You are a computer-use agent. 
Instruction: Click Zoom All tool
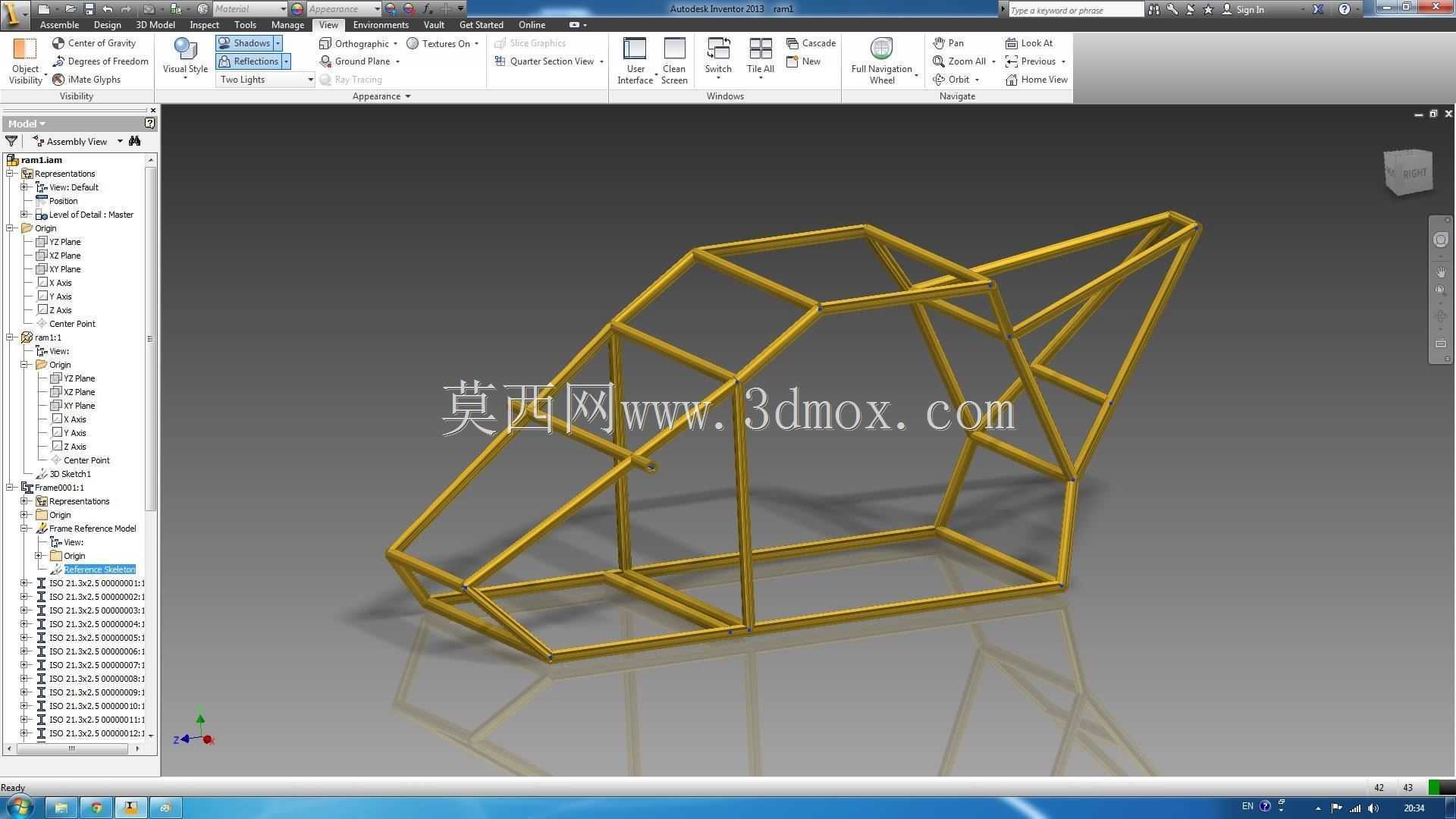point(959,61)
